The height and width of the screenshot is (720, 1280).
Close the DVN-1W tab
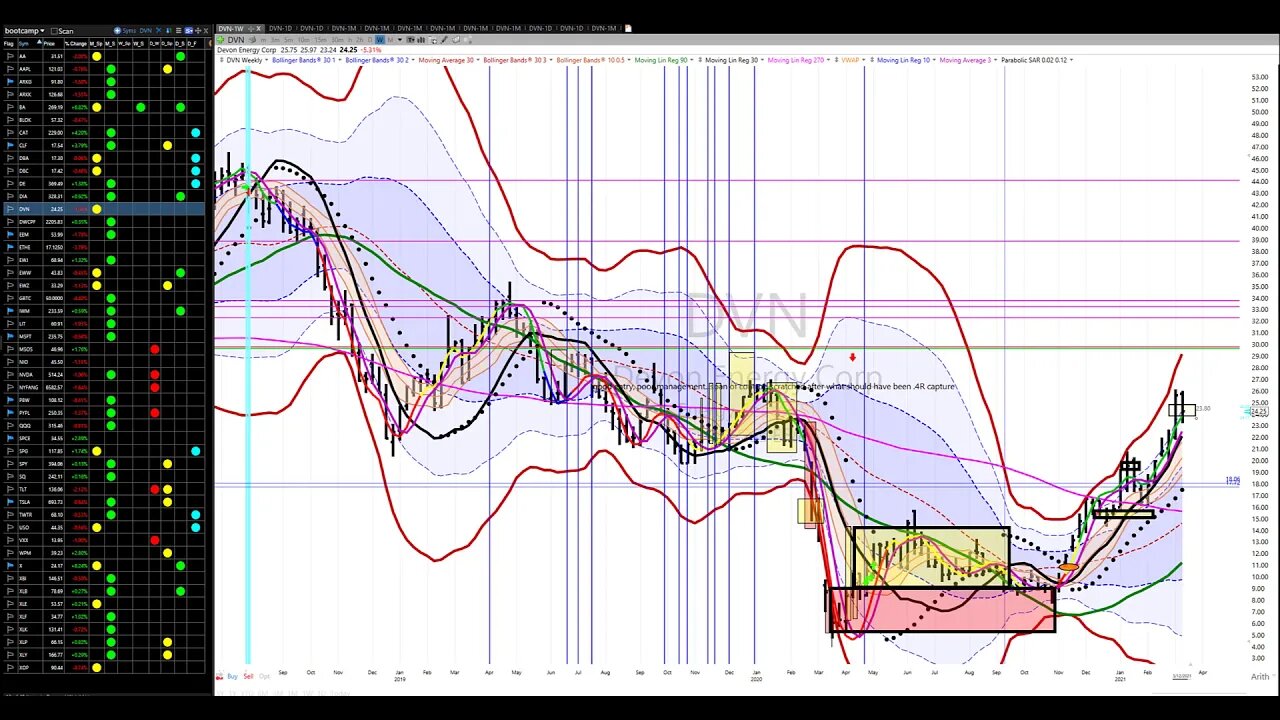pyautogui.click(x=258, y=28)
